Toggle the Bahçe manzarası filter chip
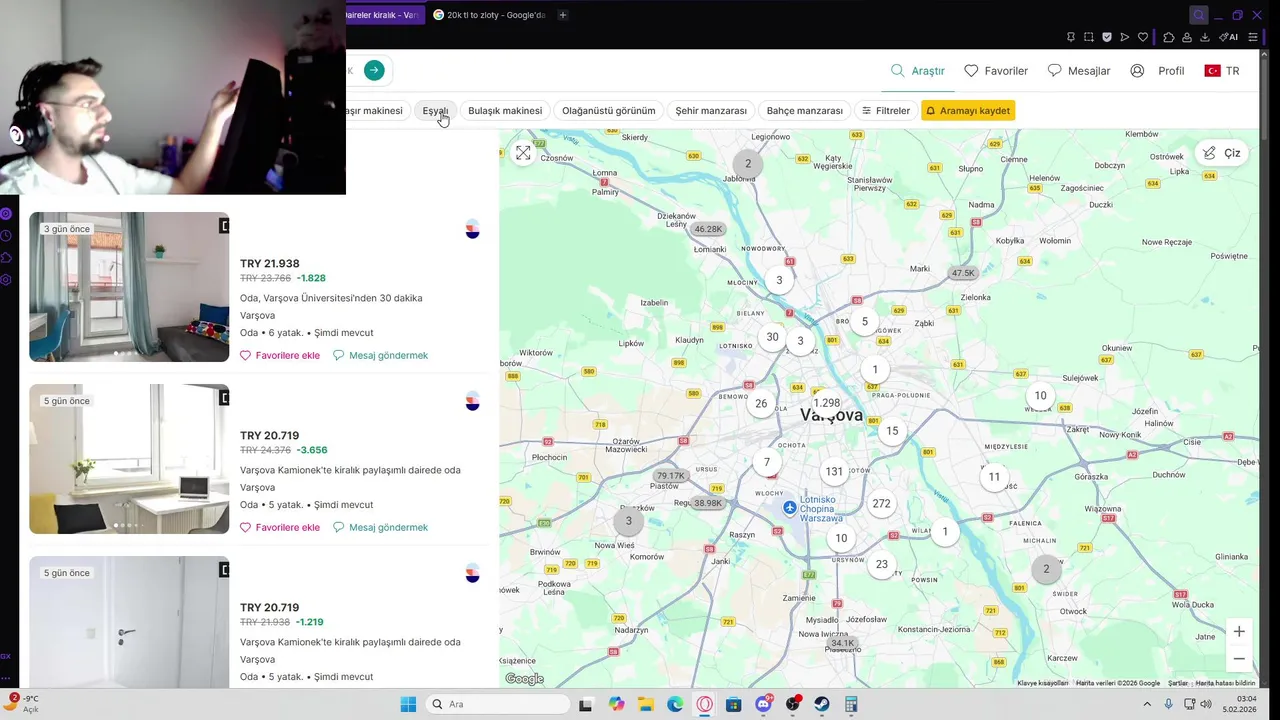Image resolution: width=1280 pixels, height=720 pixels. pos(805,111)
